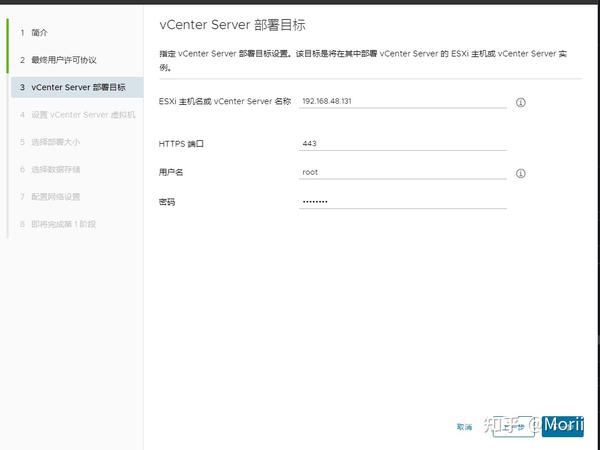Go to step 2 最终用户许可协议

coord(58,60)
